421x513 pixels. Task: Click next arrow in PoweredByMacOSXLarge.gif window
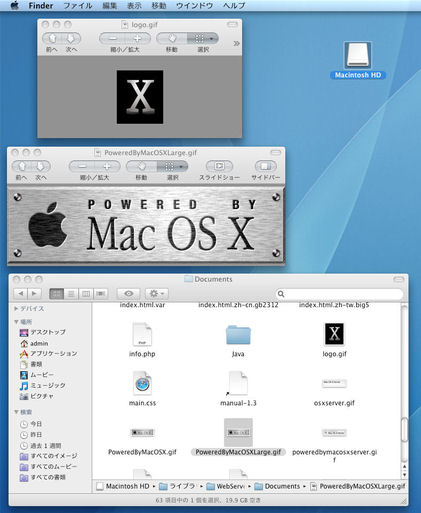pyautogui.click(x=41, y=166)
